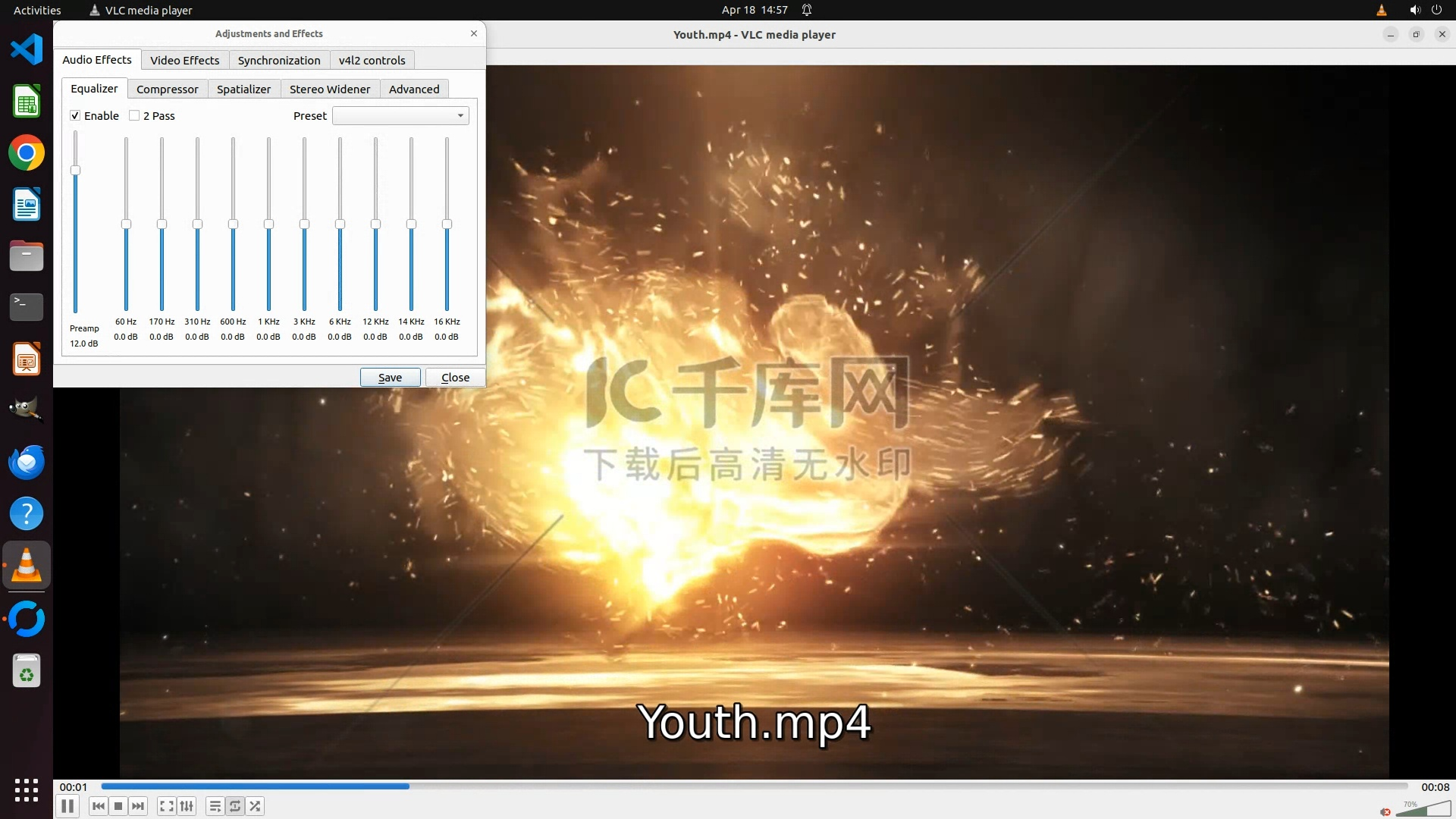The width and height of the screenshot is (1456, 819).
Task: Toggle fullscreen video mode
Action: pyautogui.click(x=167, y=806)
